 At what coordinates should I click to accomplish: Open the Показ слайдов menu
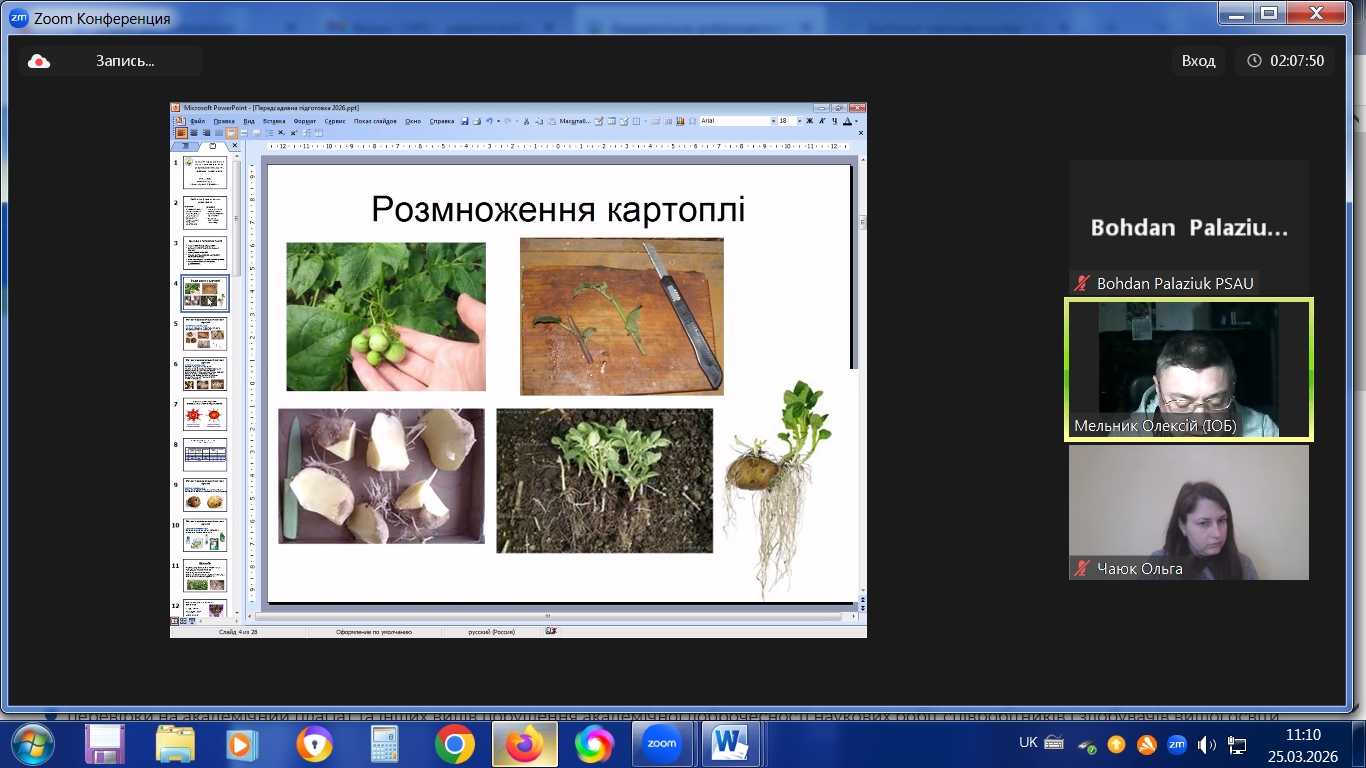375,121
